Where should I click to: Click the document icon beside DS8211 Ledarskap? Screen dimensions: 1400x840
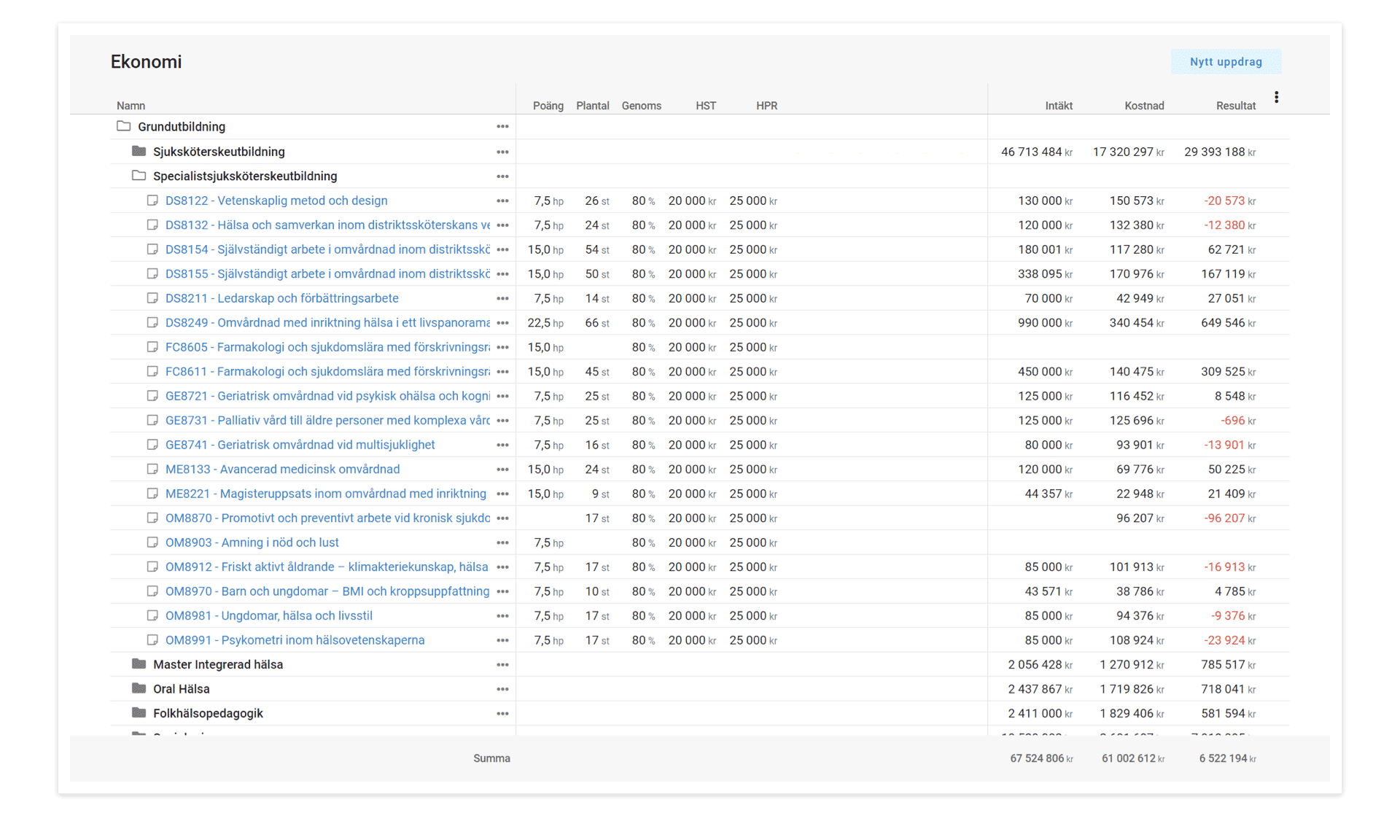(x=152, y=298)
